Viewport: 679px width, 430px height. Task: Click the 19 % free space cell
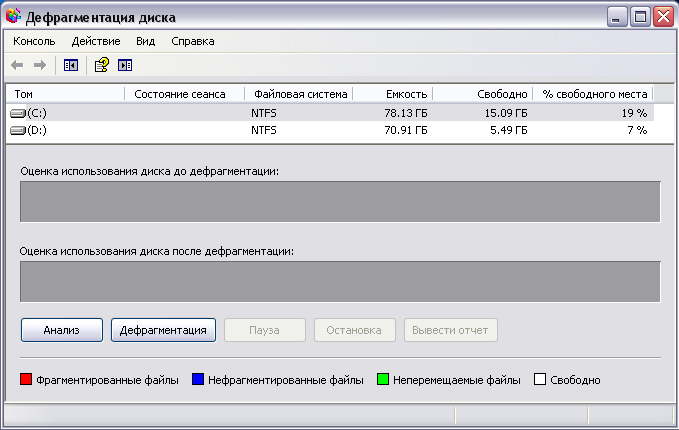click(634, 113)
